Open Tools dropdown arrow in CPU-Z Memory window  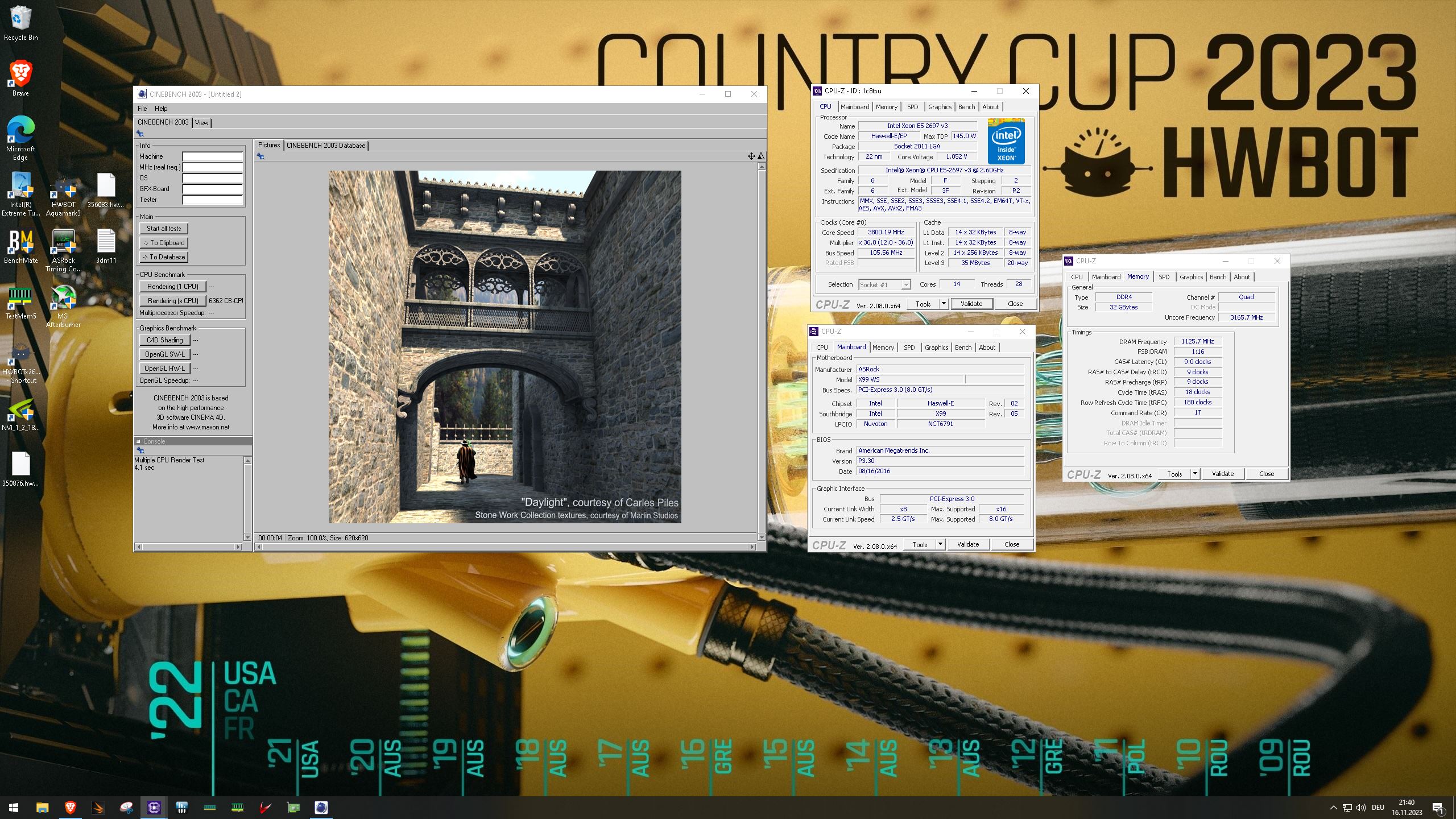(x=1194, y=474)
